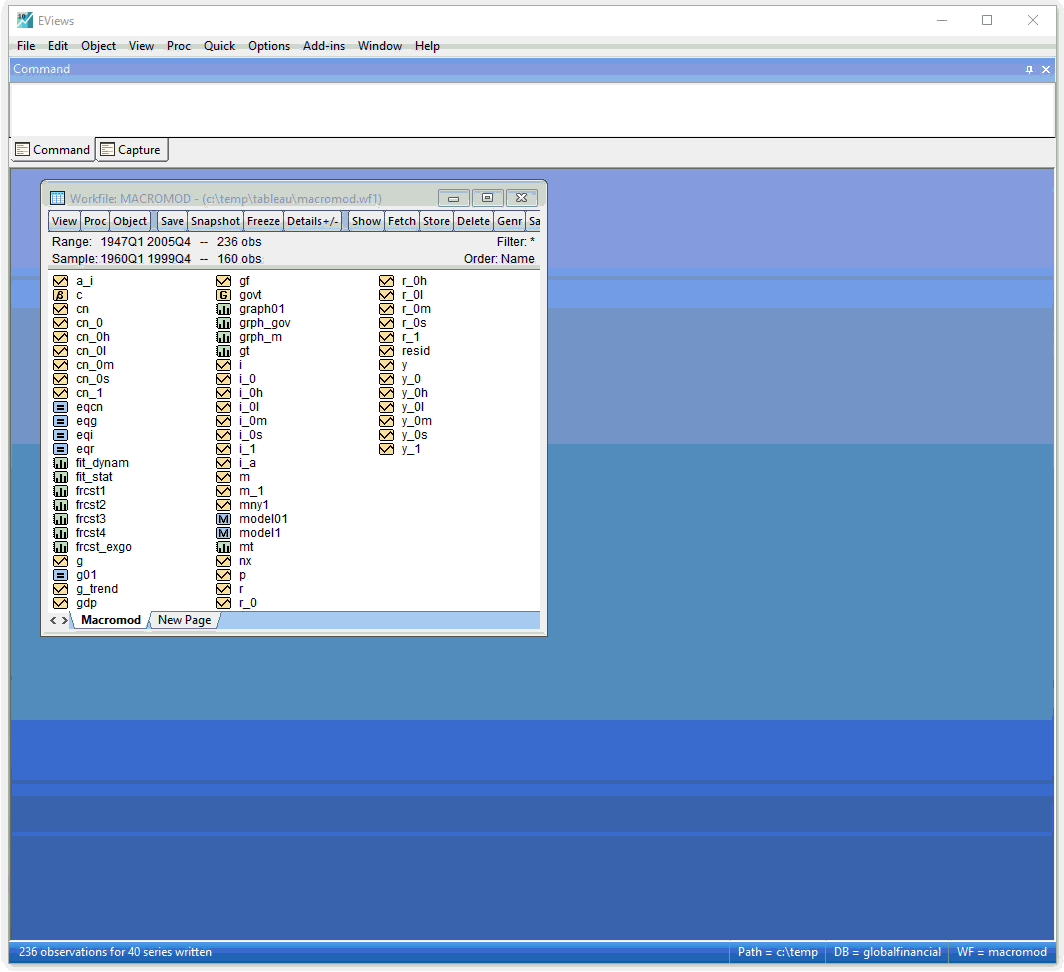This screenshot has width=1064, height=972.
Task: Select the frcst_exgo graph icon
Action: pos(60,547)
